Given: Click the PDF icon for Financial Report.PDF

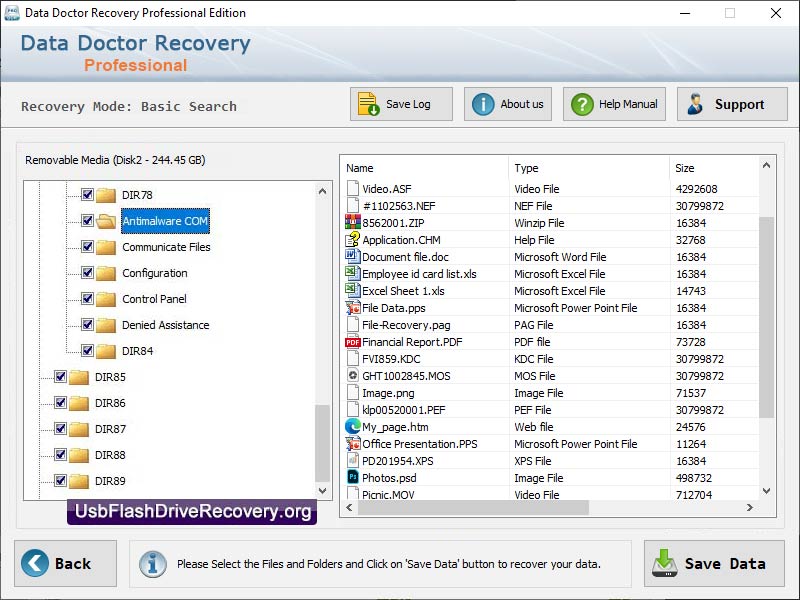Looking at the screenshot, I should tap(352, 341).
